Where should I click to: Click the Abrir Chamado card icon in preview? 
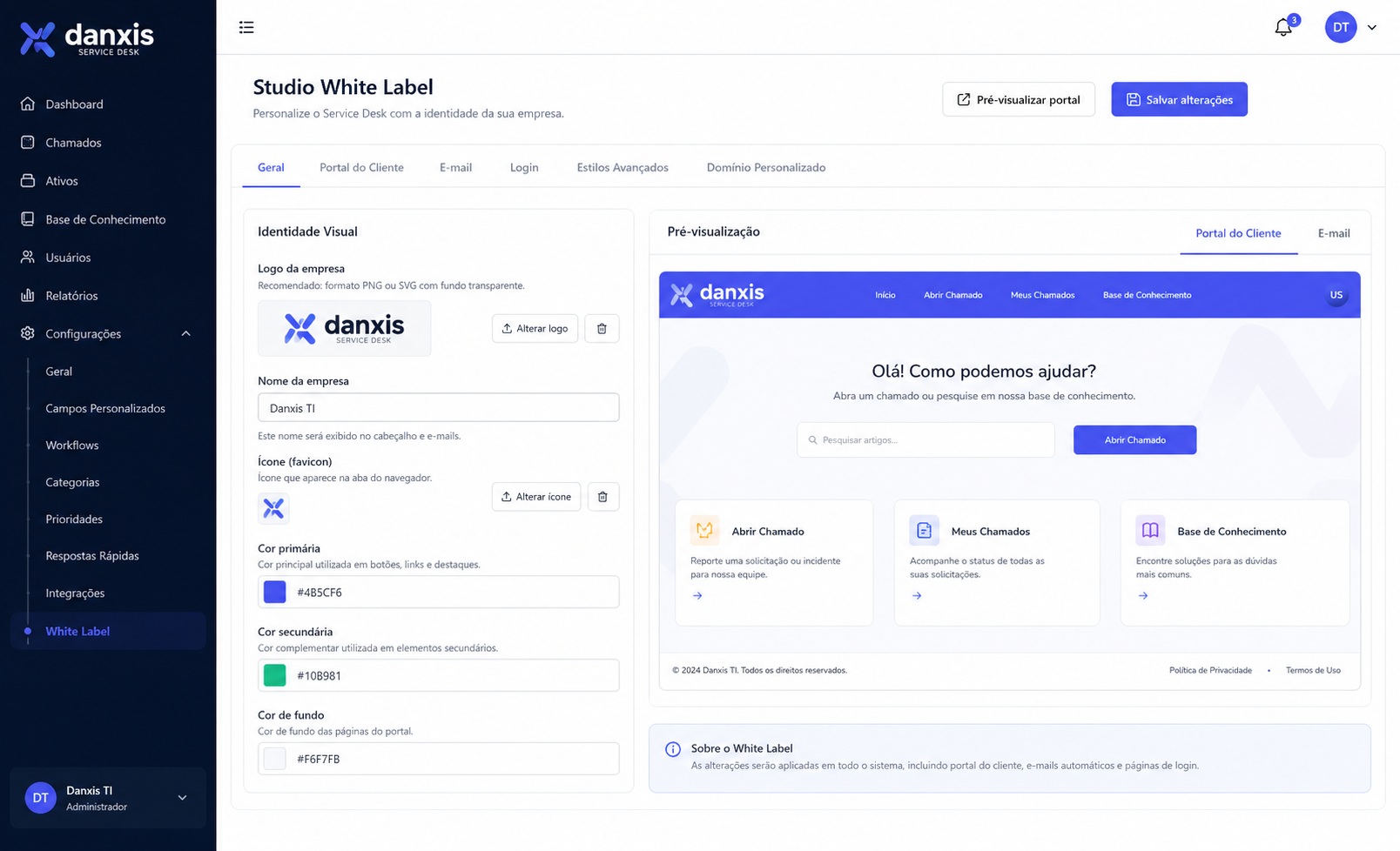[704, 530]
